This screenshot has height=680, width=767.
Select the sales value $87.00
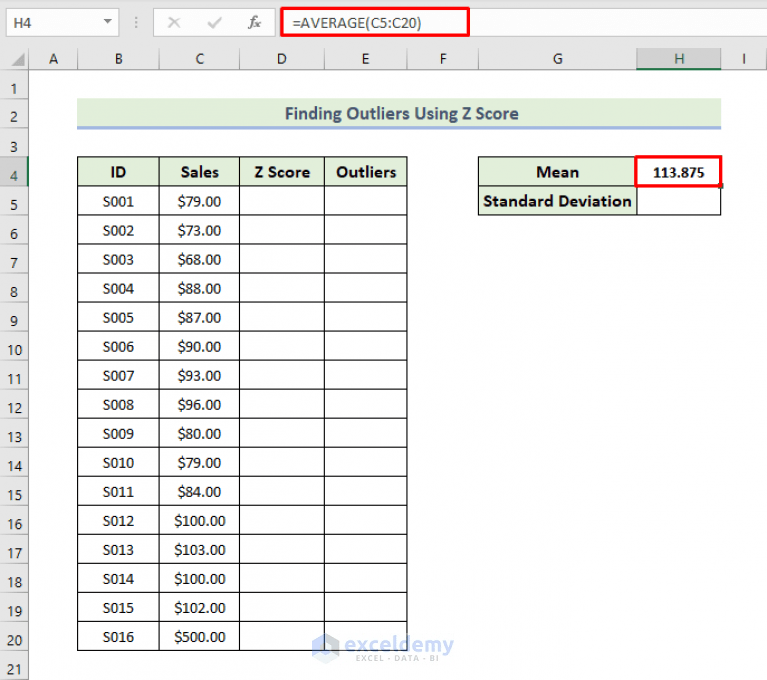[200, 317]
